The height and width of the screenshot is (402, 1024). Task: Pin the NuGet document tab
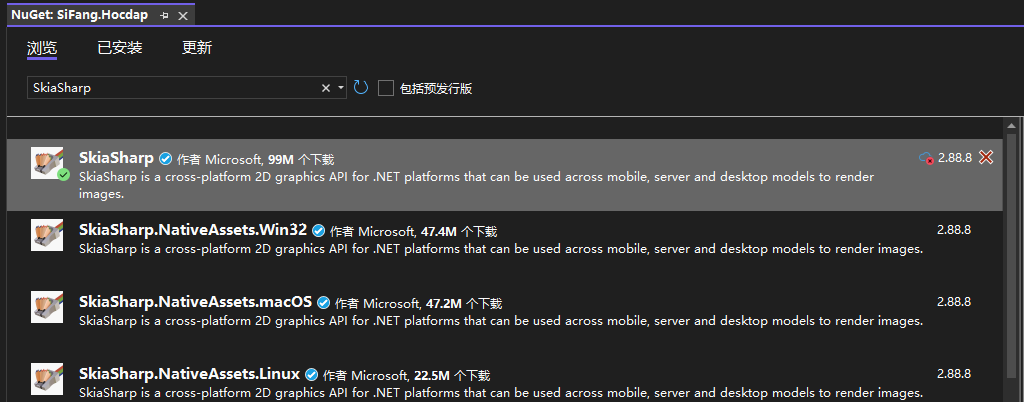[x=164, y=15]
